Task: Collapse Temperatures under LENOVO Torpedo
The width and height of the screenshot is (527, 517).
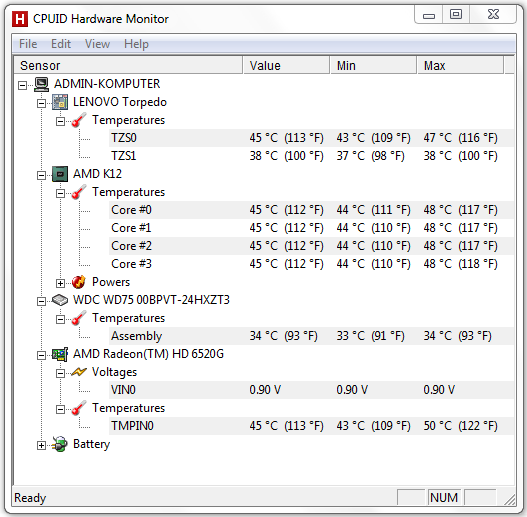Action: 60,121
